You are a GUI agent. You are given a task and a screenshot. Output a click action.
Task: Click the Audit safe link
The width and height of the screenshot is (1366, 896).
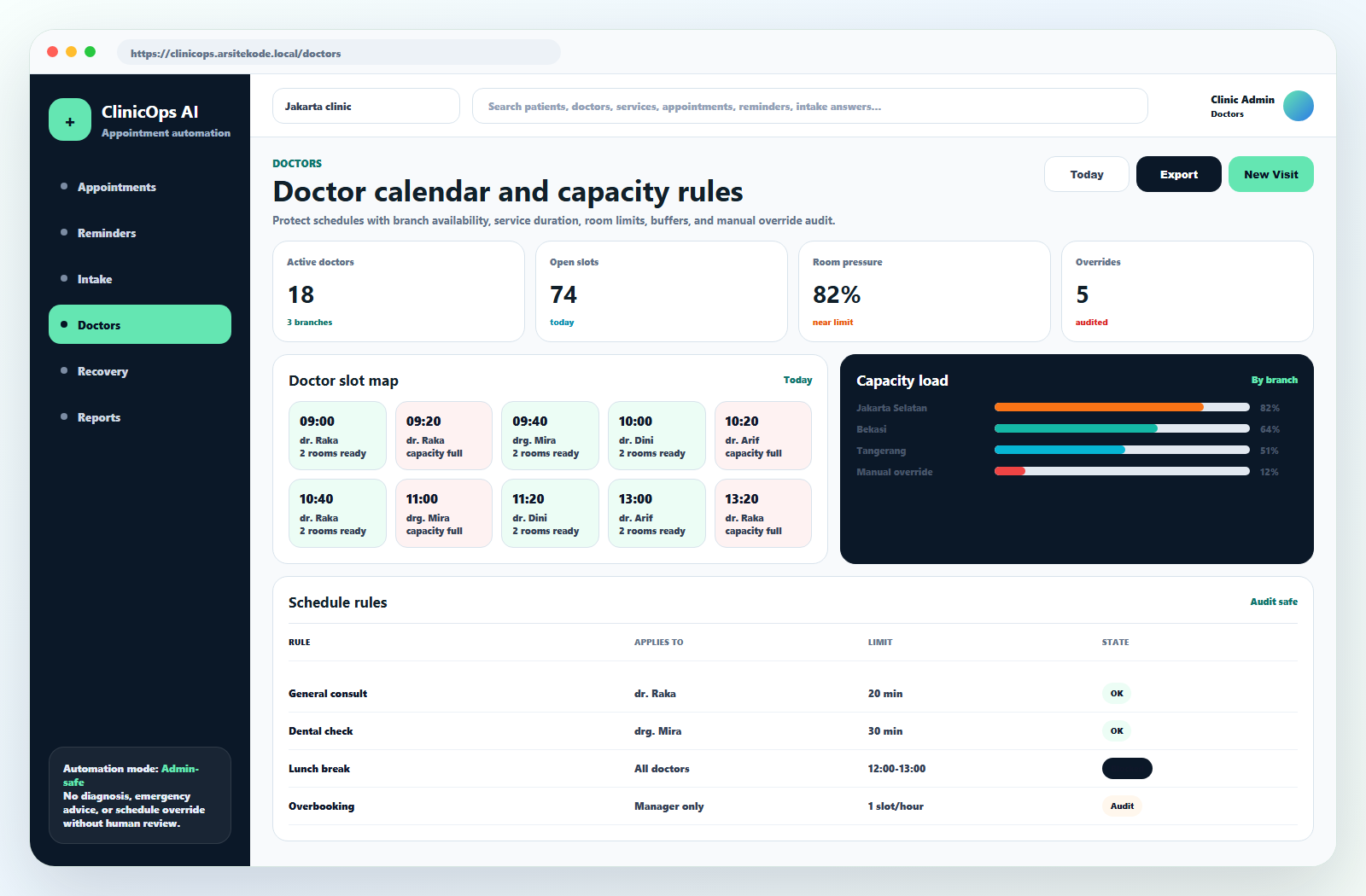(1274, 602)
